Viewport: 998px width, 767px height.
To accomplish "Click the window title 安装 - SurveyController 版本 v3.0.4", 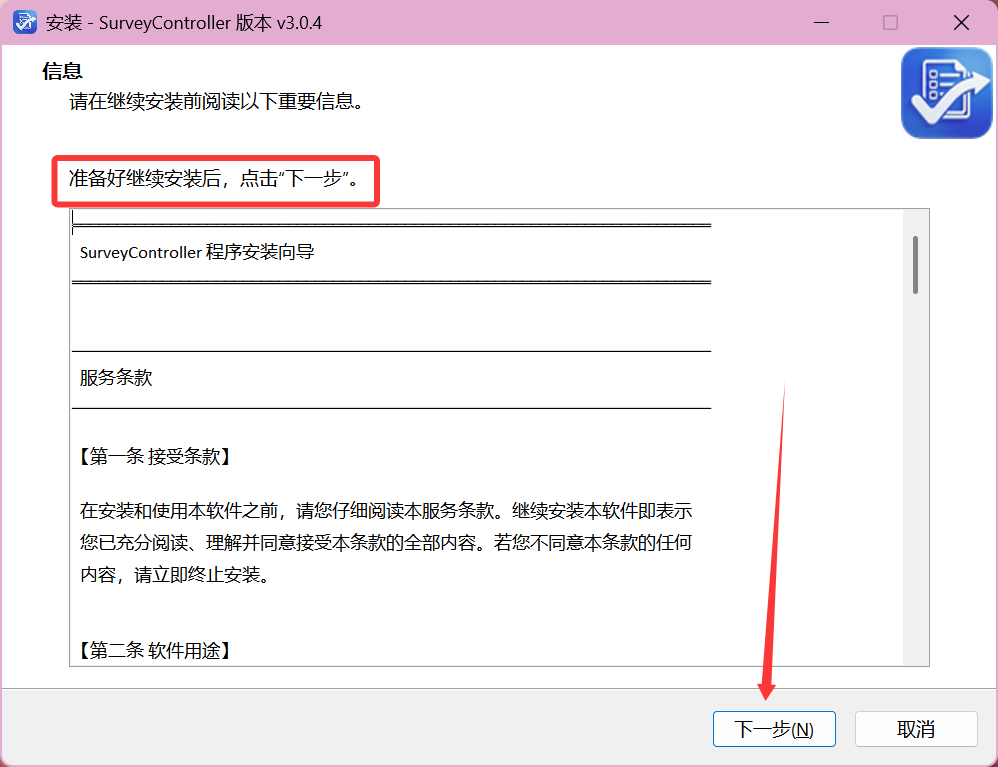I will (x=184, y=23).
